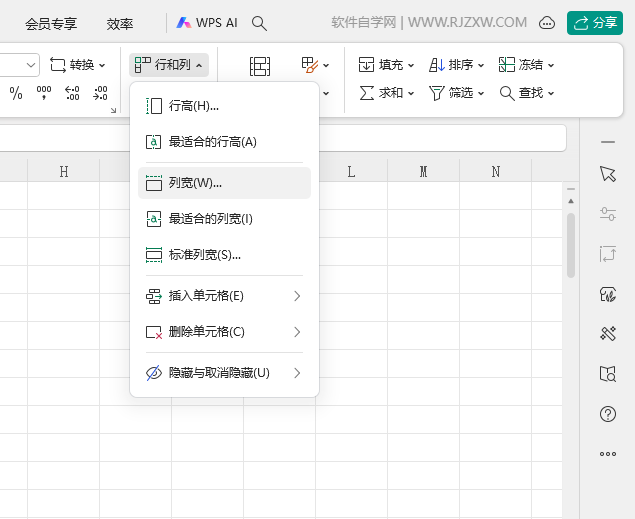Increase decimal places icon
The width and height of the screenshot is (635, 519).
pyautogui.click(x=72, y=93)
